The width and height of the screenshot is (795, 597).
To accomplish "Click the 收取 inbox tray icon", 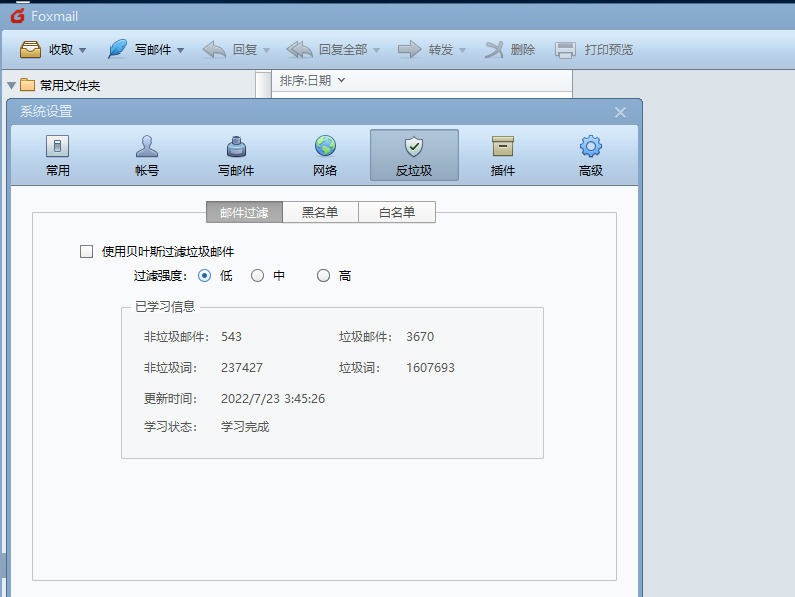I will 30,50.
